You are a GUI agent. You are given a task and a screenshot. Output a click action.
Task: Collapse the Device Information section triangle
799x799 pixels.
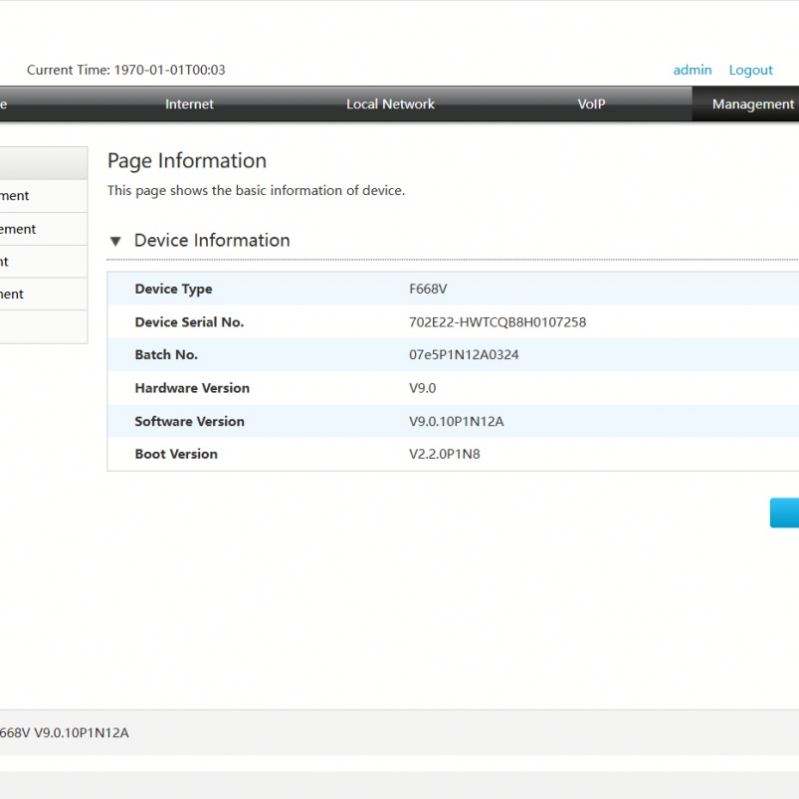(115, 241)
